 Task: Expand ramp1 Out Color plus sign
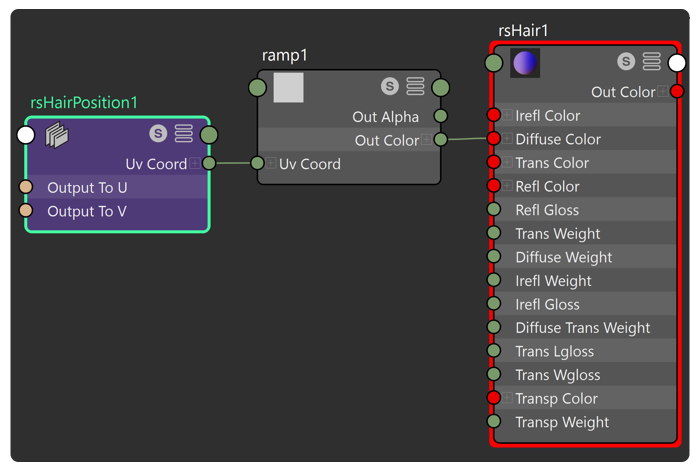point(427,140)
